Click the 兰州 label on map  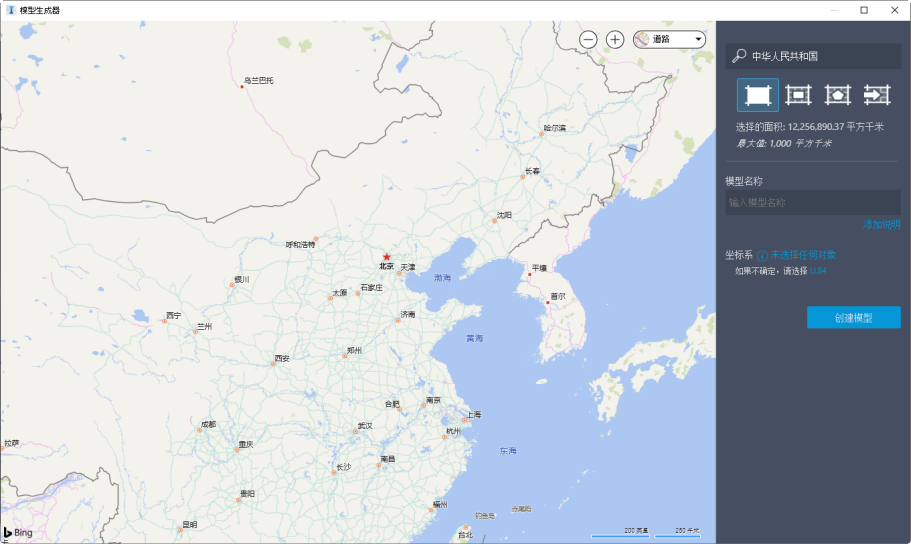pyautogui.click(x=205, y=327)
